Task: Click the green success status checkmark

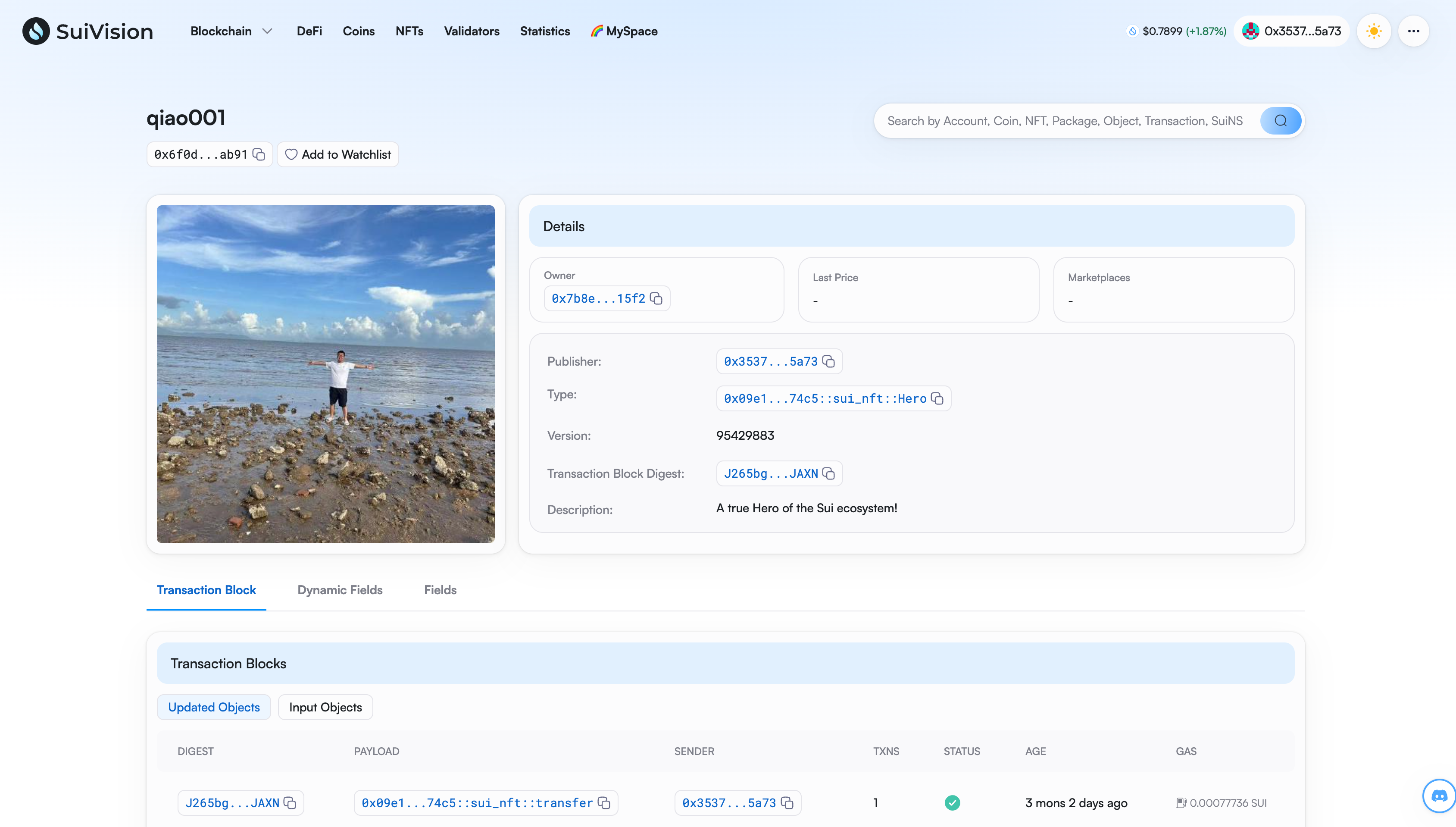Action: 952,802
